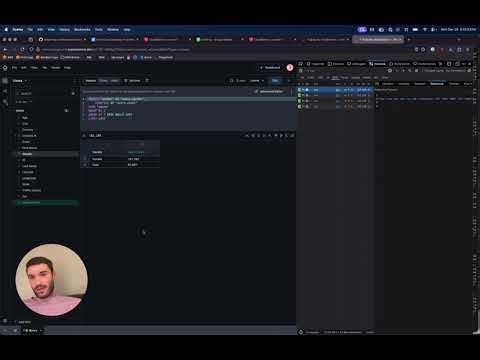Click the blue Run button
The width and height of the screenshot is (480, 360).
[x=275, y=81]
